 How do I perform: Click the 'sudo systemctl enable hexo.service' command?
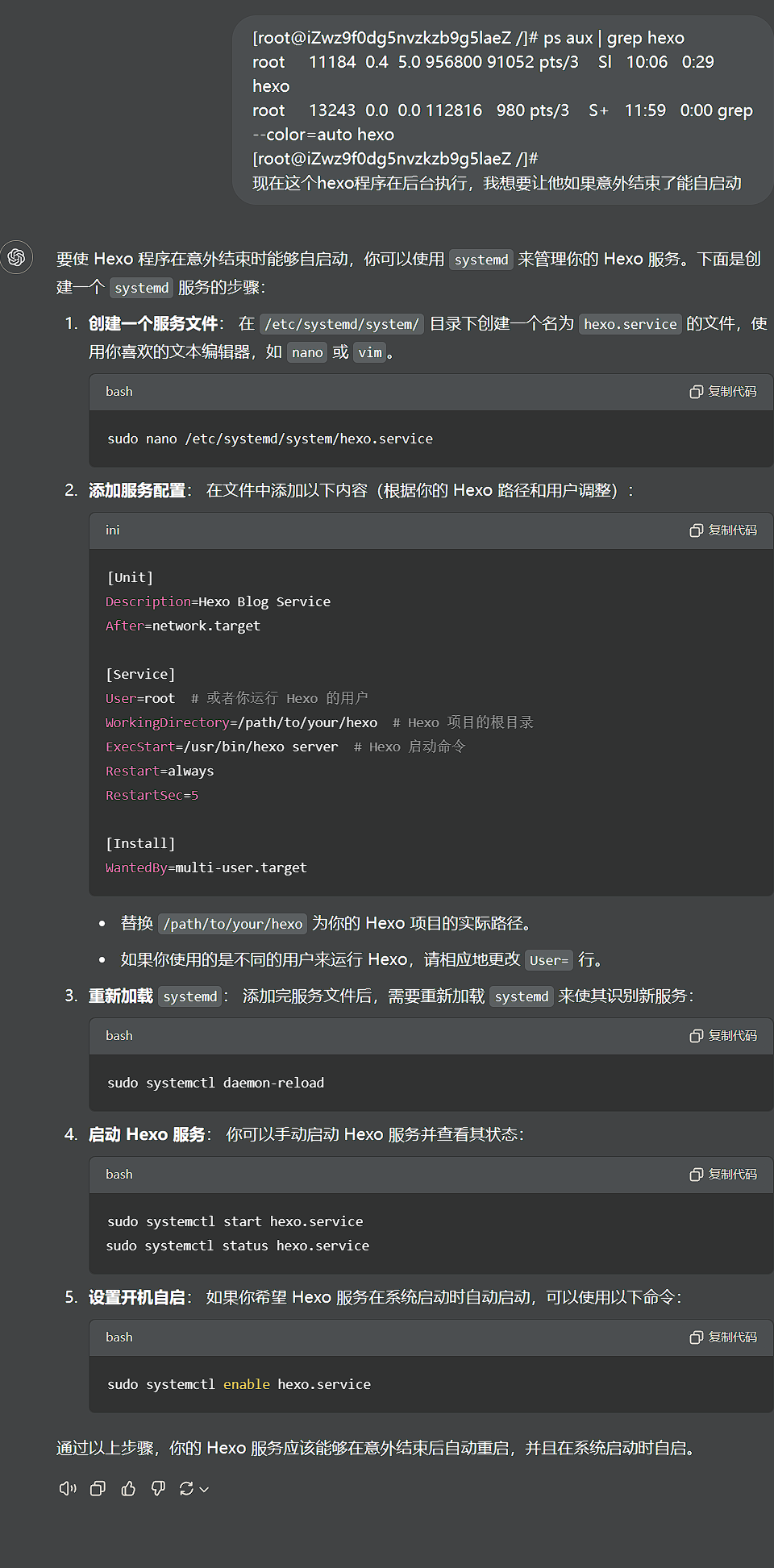[x=239, y=1384]
